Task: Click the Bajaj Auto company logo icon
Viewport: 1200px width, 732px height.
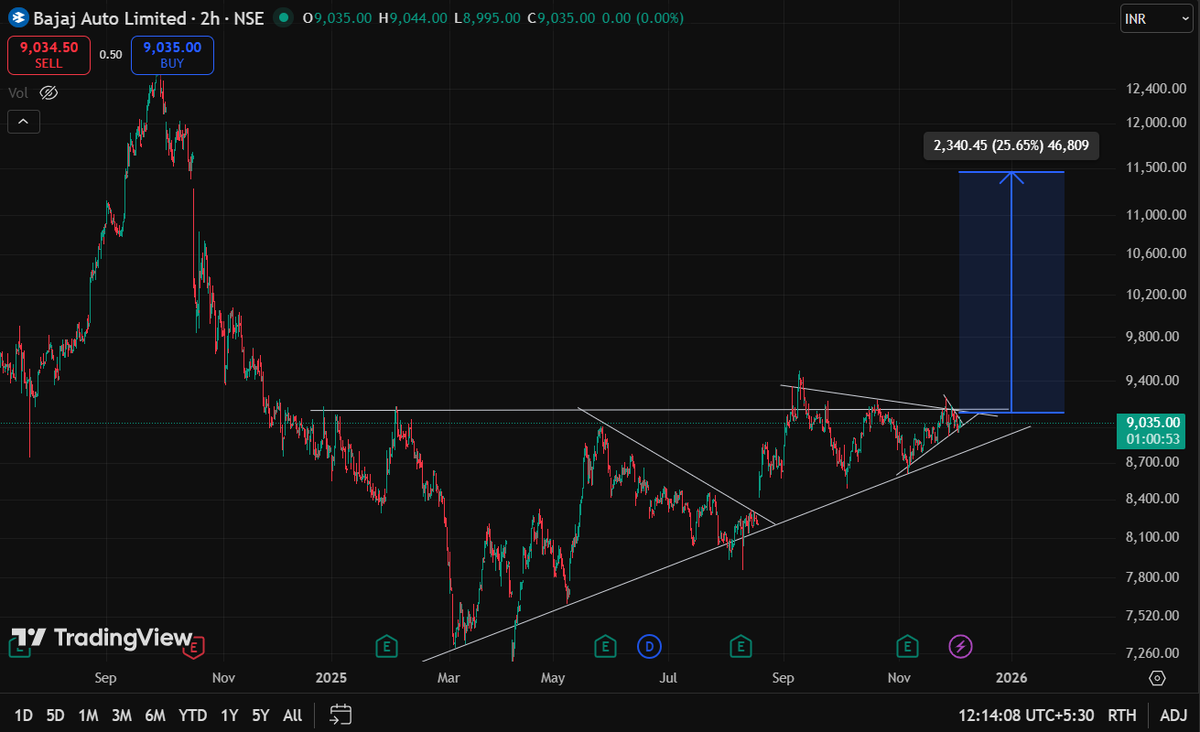Action: pos(18,18)
